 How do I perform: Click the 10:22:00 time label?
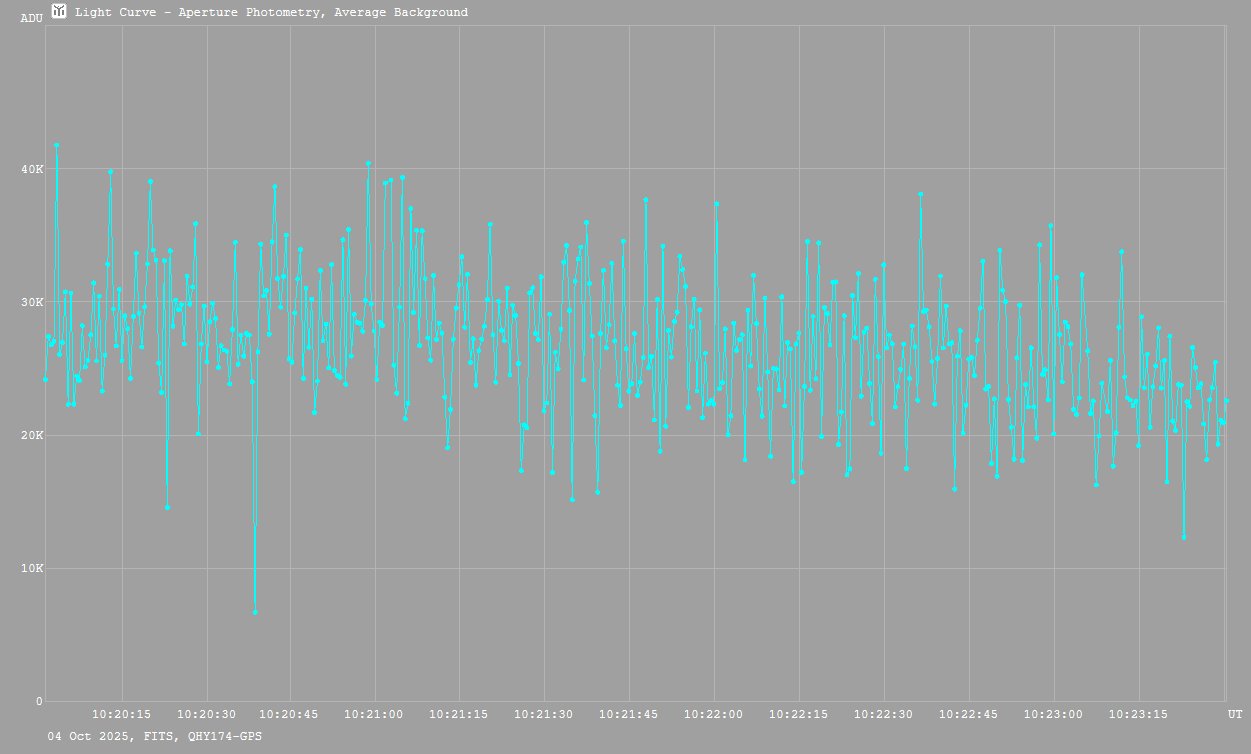[714, 715]
